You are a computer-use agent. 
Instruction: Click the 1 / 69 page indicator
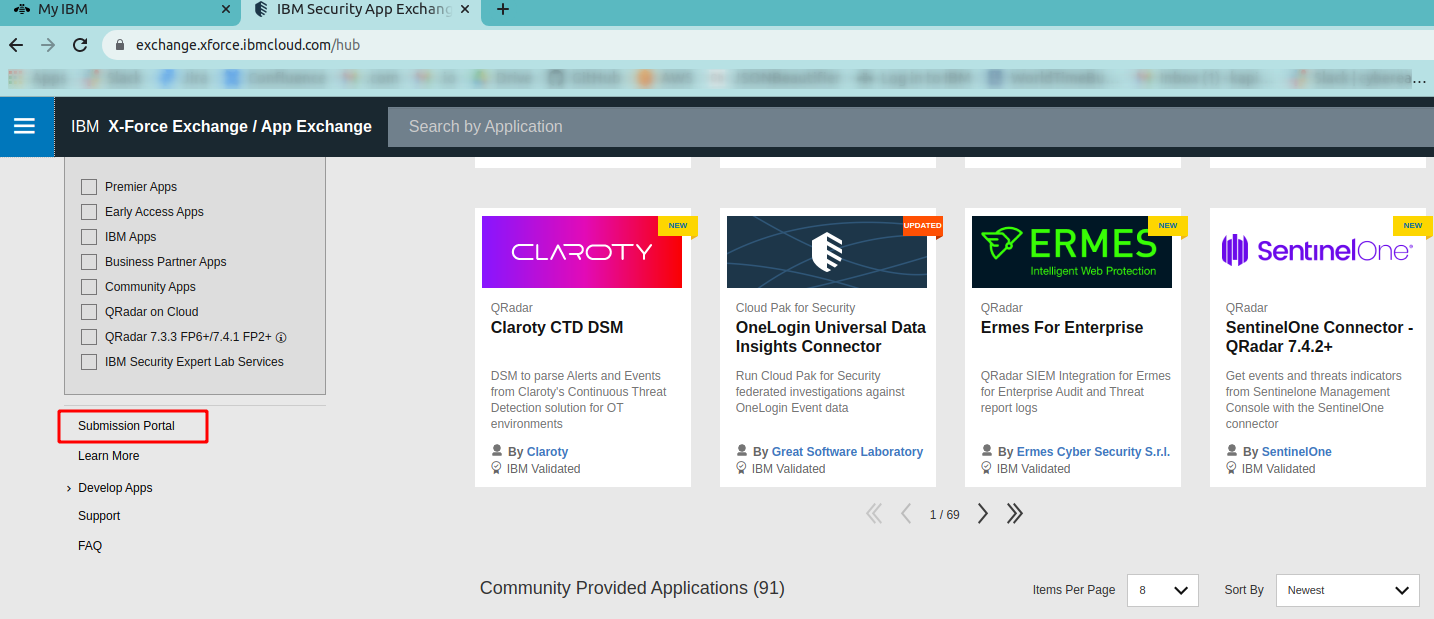(944, 515)
